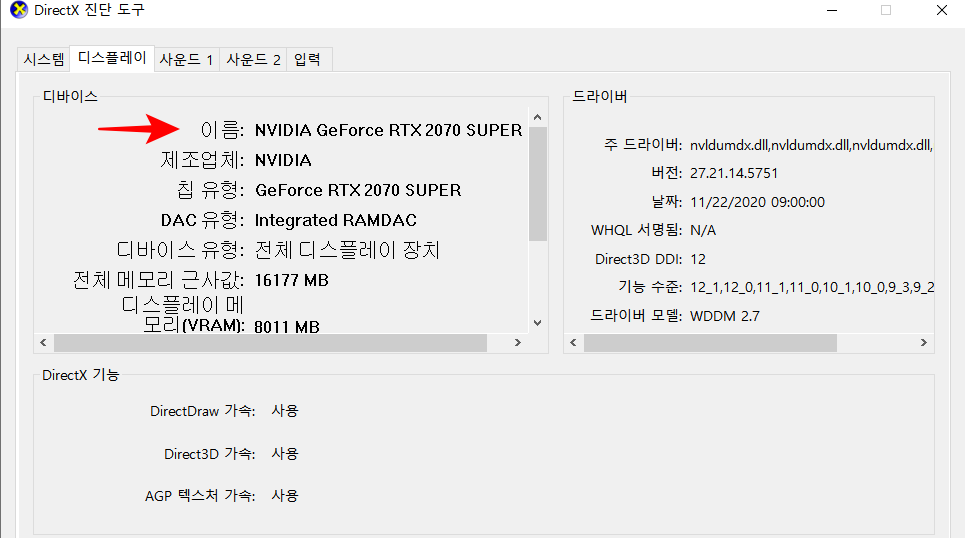This screenshot has height=538, width=965.
Task: Click the DirectX diagnostic tool title icon
Action: [x=19, y=10]
